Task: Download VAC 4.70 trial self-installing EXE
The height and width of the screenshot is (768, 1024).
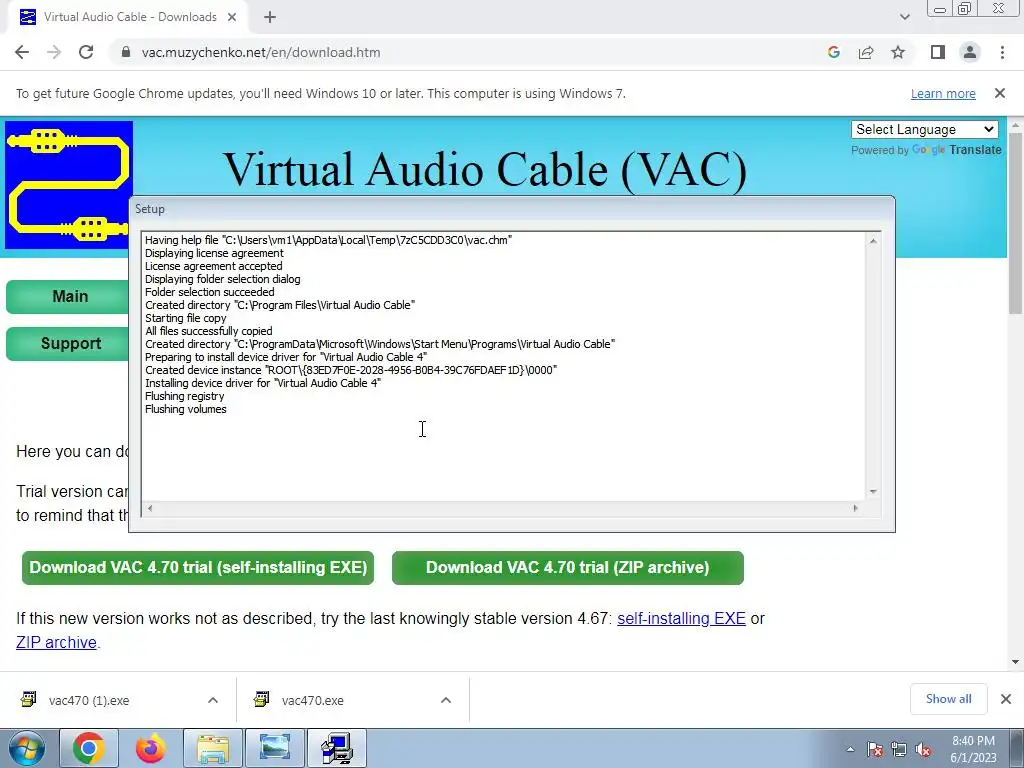Action: point(198,568)
